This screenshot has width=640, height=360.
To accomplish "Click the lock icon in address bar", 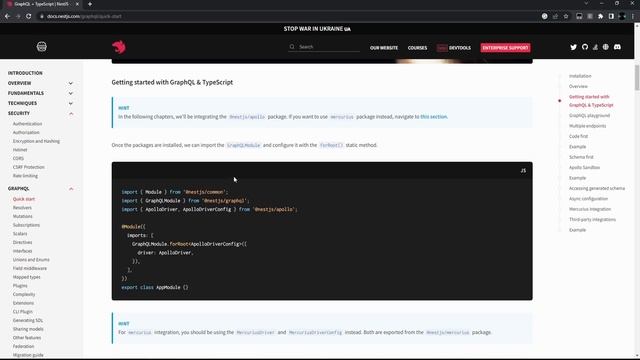I will 42,16.
